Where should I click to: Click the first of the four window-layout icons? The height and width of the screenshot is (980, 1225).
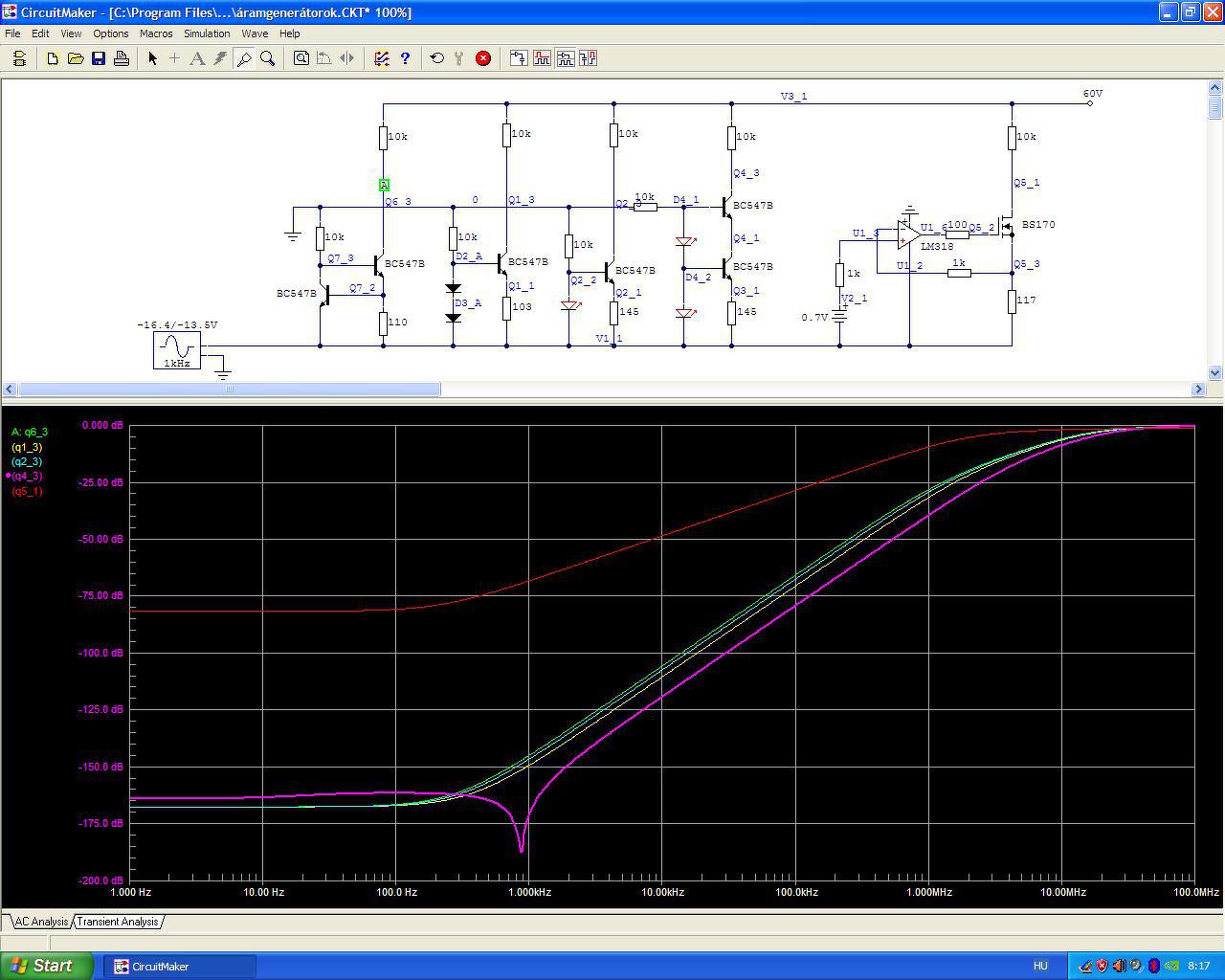[x=519, y=58]
